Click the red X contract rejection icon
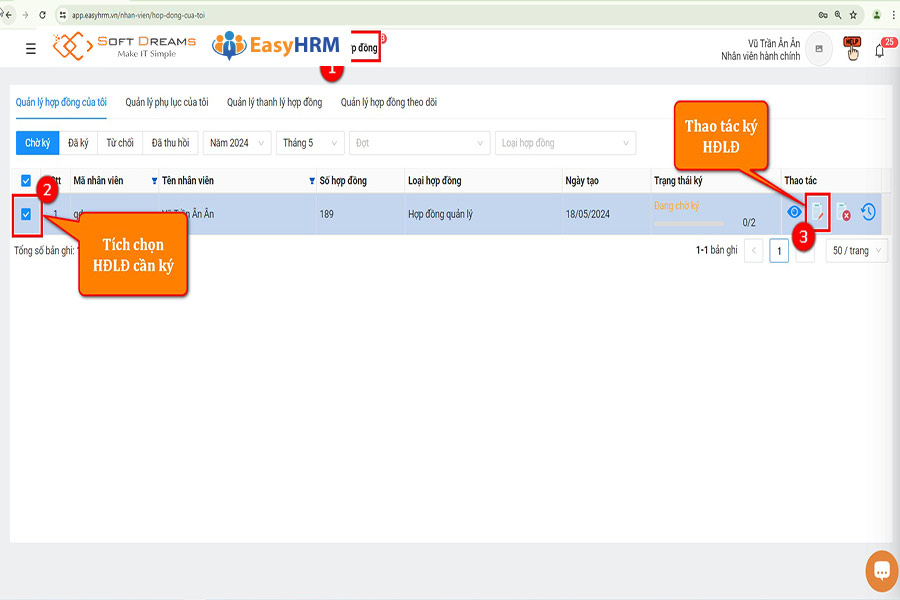Screen dimensions: 900x600 click(845, 213)
